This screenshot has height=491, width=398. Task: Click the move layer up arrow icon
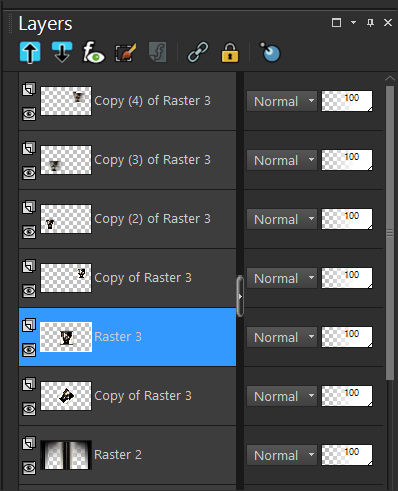point(30,52)
